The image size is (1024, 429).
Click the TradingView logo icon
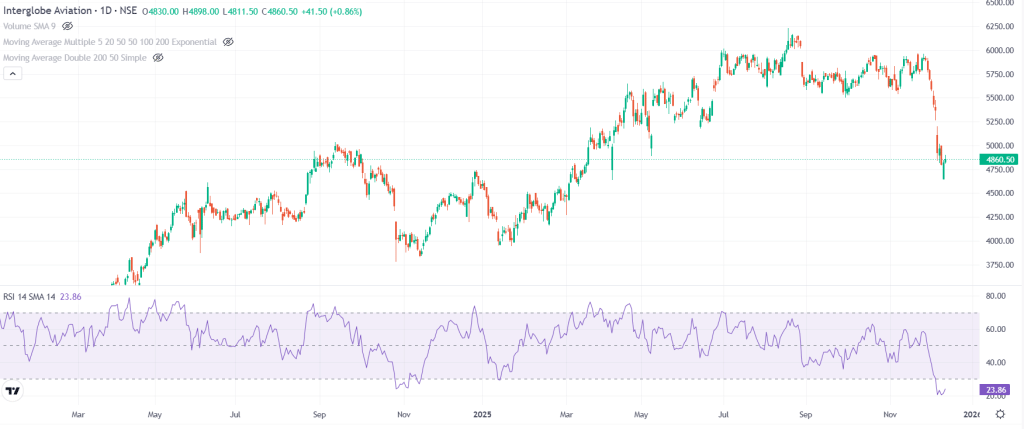coord(13,392)
